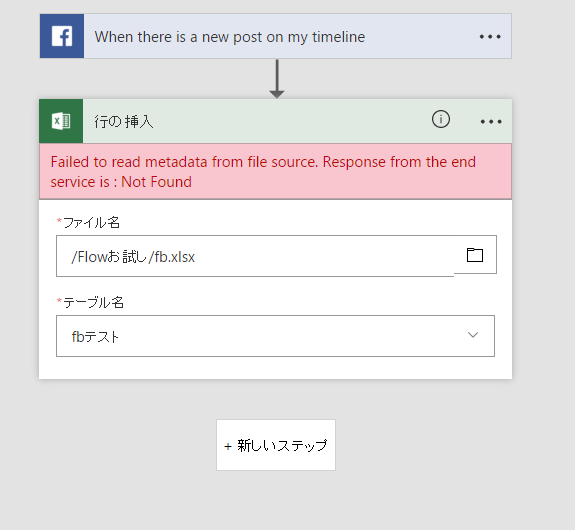Click the 行の挿入 action title
The image size is (575, 530).
click(x=124, y=121)
